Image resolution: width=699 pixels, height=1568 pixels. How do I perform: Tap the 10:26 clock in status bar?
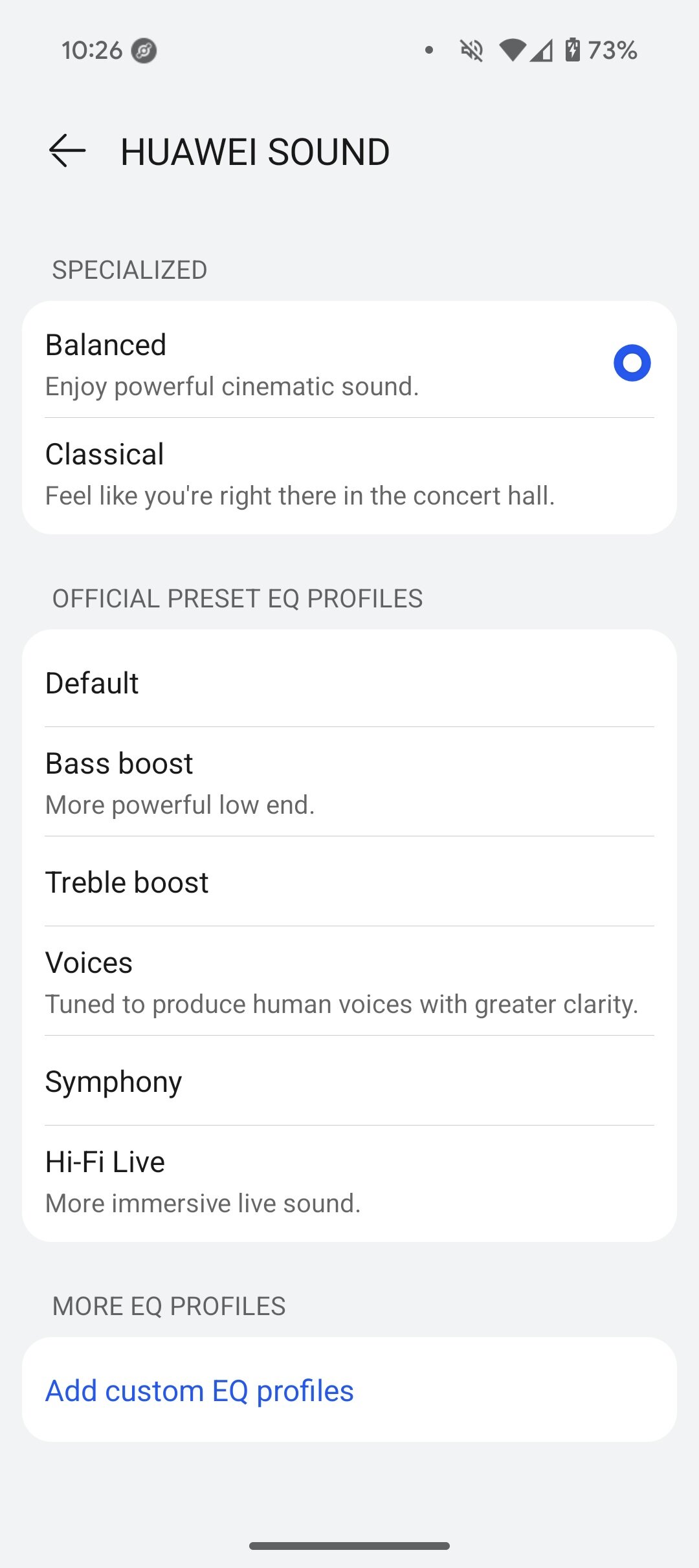pyautogui.click(x=92, y=50)
